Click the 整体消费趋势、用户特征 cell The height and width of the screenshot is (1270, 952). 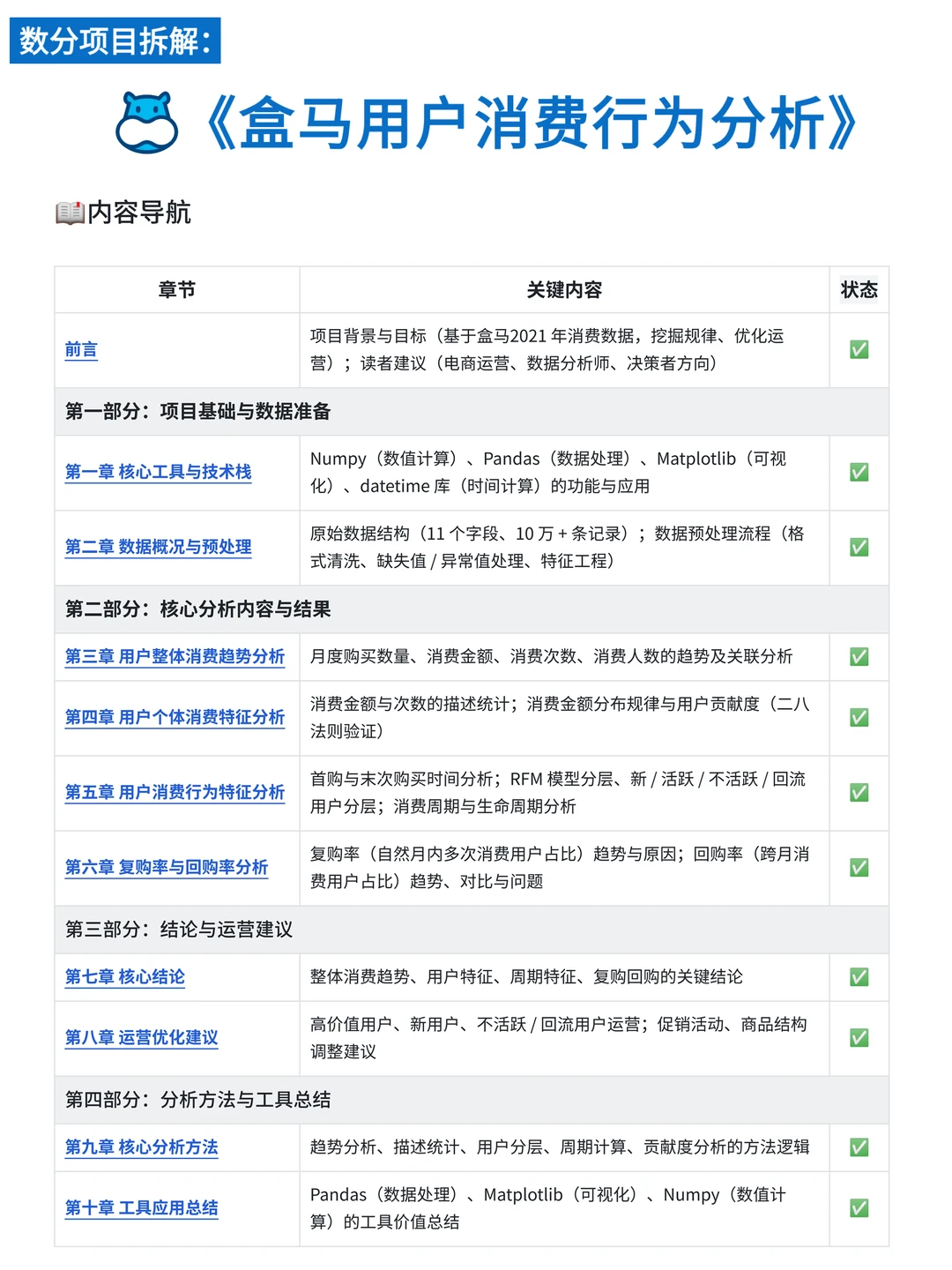pos(564,977)
